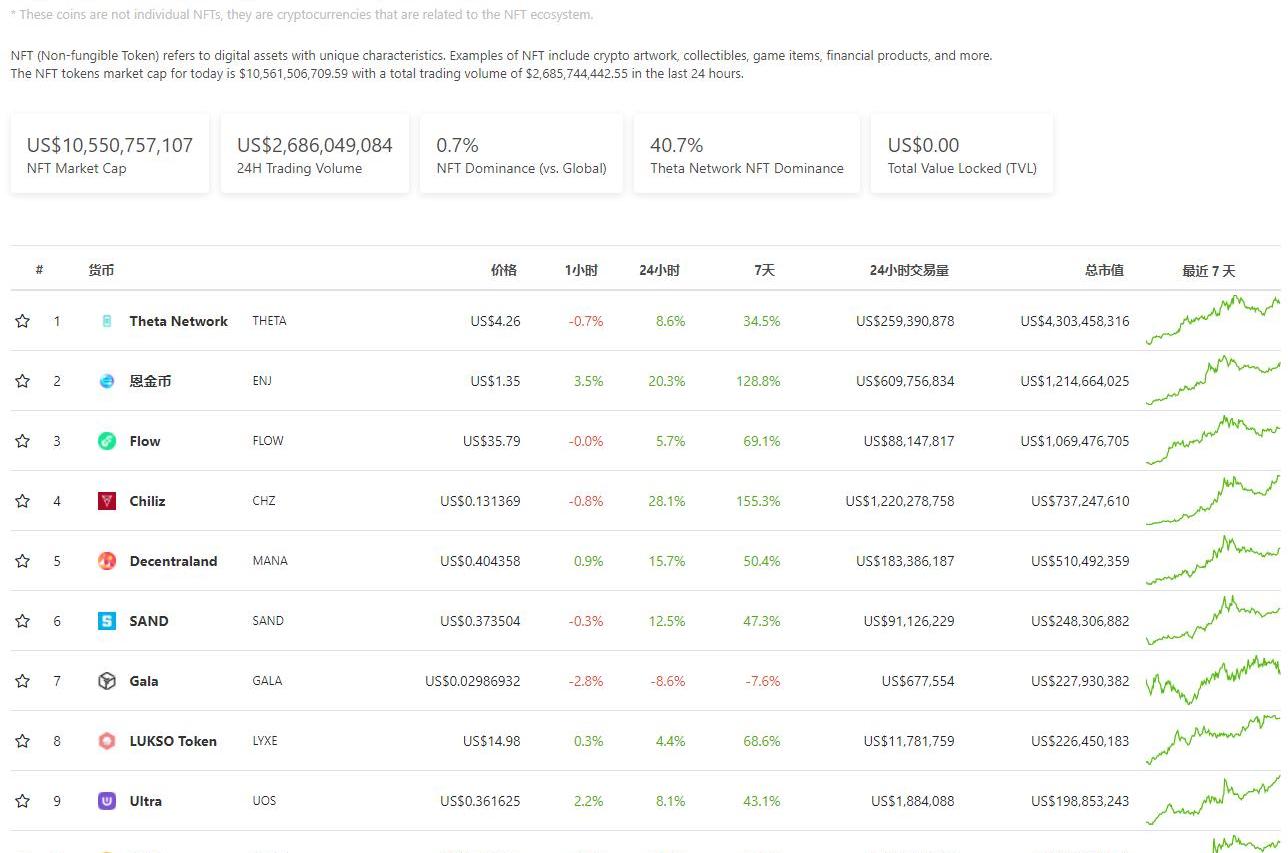Screen dimensions: 1288x853
Task: Sort by the 1小时 change column
Action: pyautogui.click(x=581, y=270)
